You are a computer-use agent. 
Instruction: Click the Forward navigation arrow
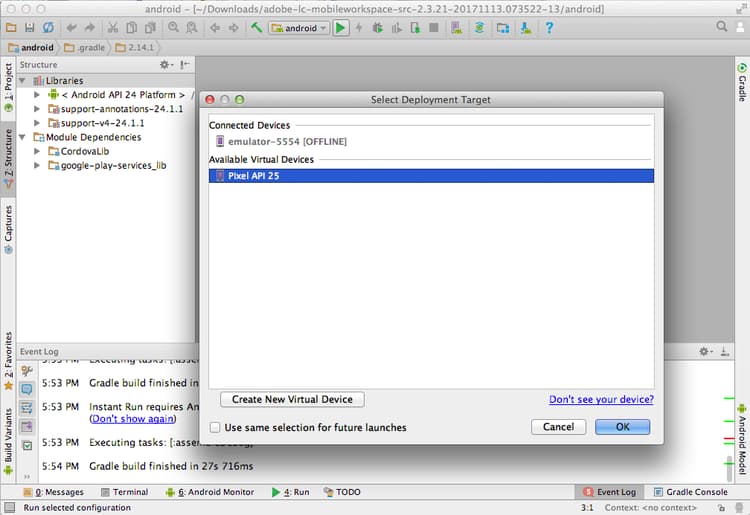click(233, 28)
